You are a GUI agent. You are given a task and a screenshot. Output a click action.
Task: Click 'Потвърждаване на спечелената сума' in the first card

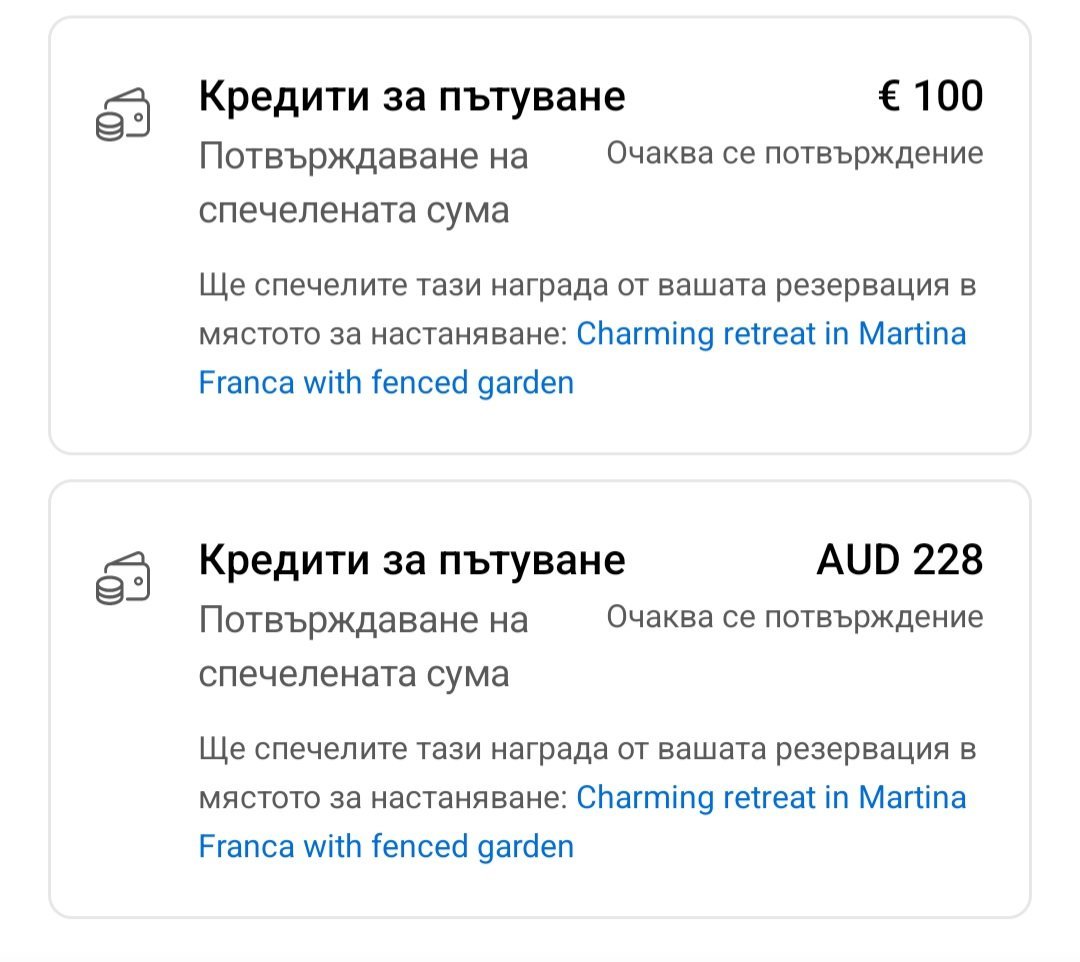(x=363, y=183)
